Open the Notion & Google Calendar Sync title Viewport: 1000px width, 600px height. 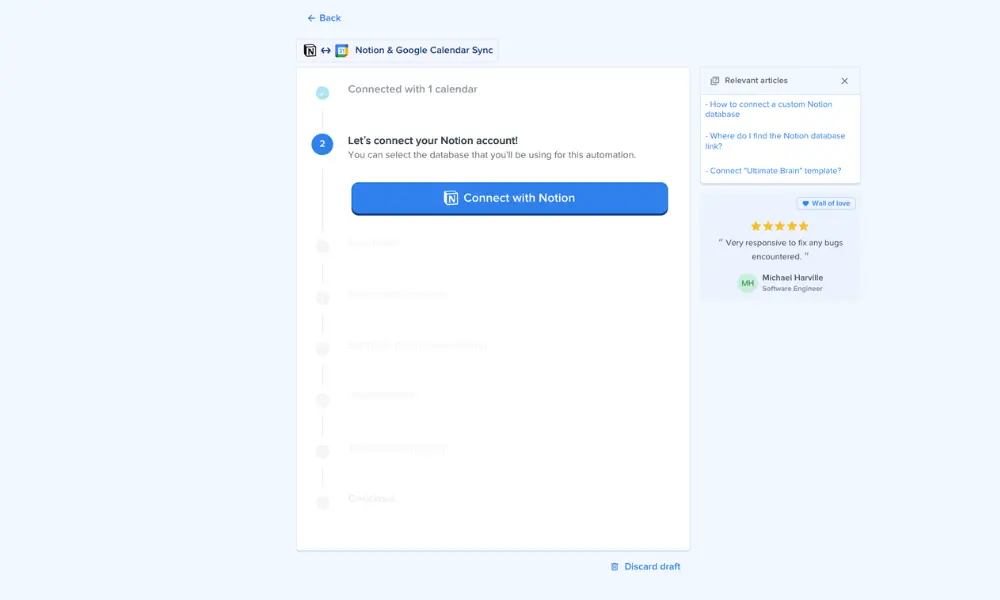423,50
